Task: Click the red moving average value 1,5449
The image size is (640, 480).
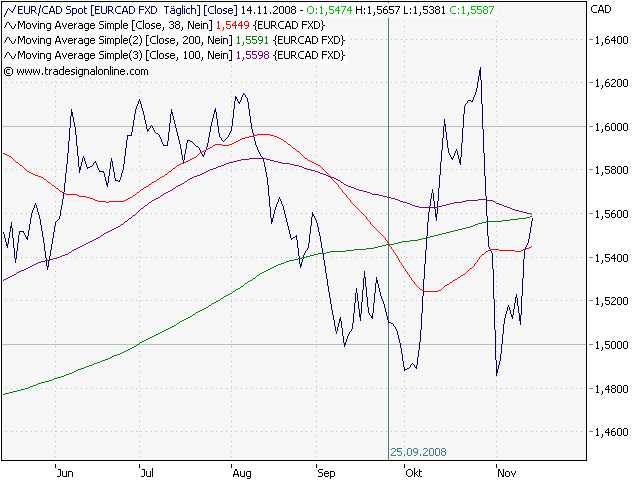Action: pyautogui.click(x=232, y=25)
